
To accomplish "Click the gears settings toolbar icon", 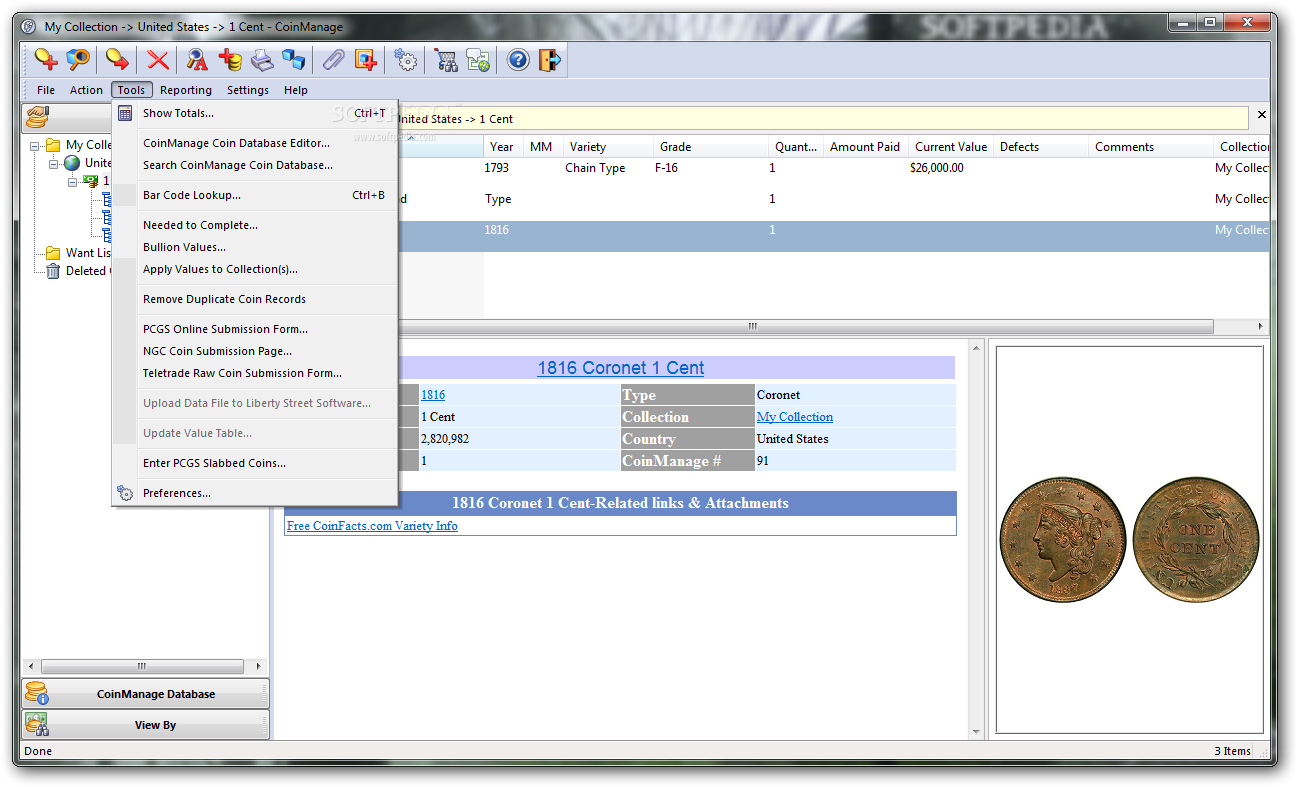I will [x=405, y=60].
